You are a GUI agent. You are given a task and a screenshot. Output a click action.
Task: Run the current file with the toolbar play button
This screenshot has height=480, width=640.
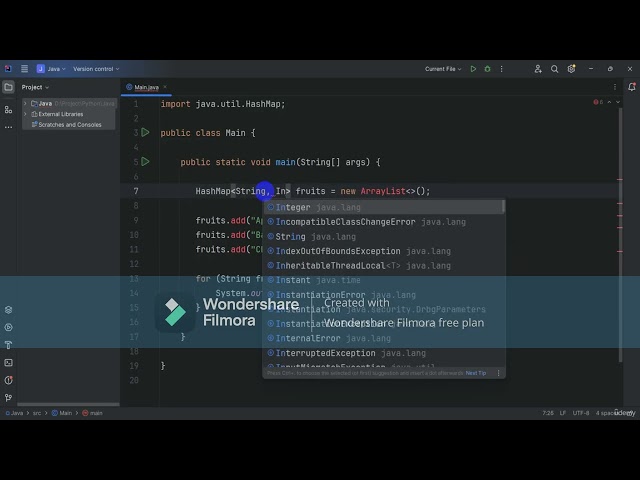(473, 69)
